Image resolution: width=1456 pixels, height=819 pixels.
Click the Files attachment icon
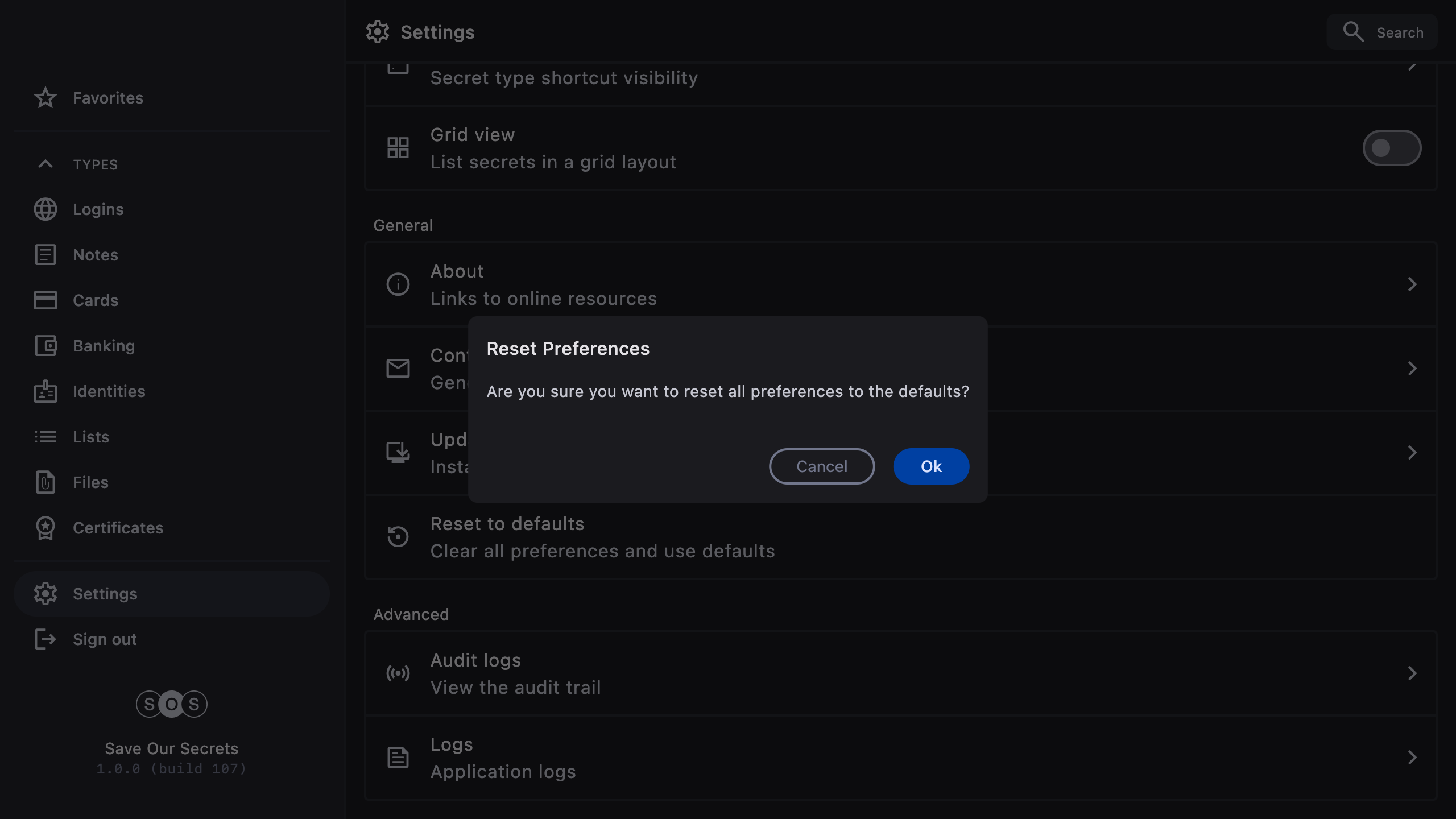(45, 482)
